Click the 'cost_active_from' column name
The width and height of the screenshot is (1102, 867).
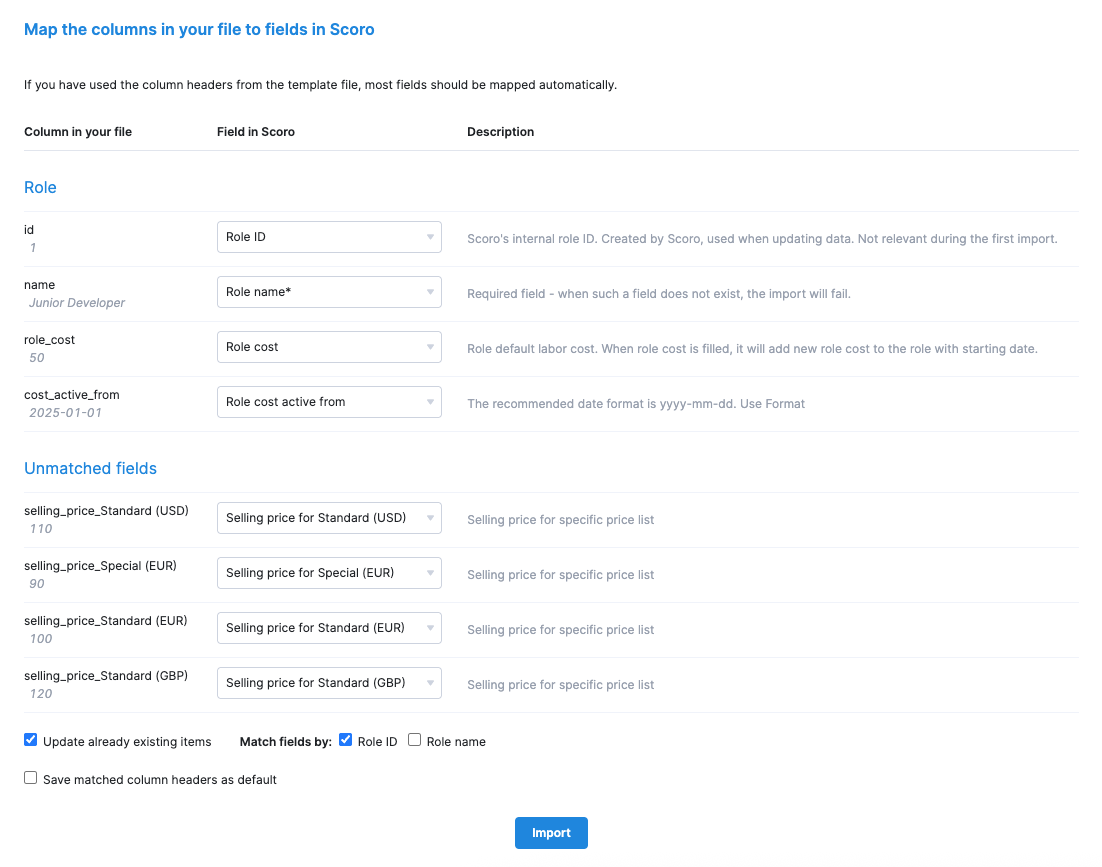[72, 395]
